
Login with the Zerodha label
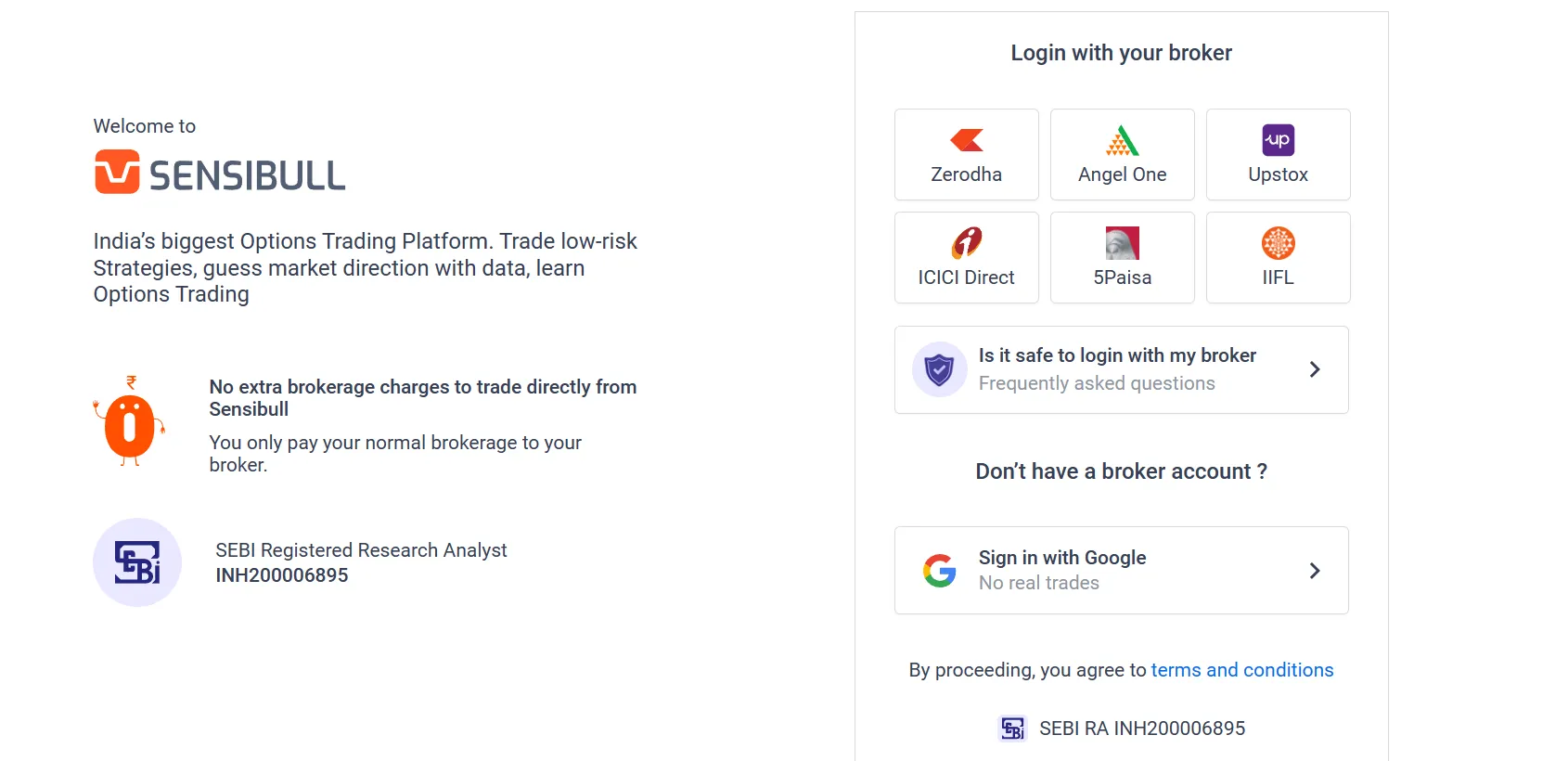point(966,174)
